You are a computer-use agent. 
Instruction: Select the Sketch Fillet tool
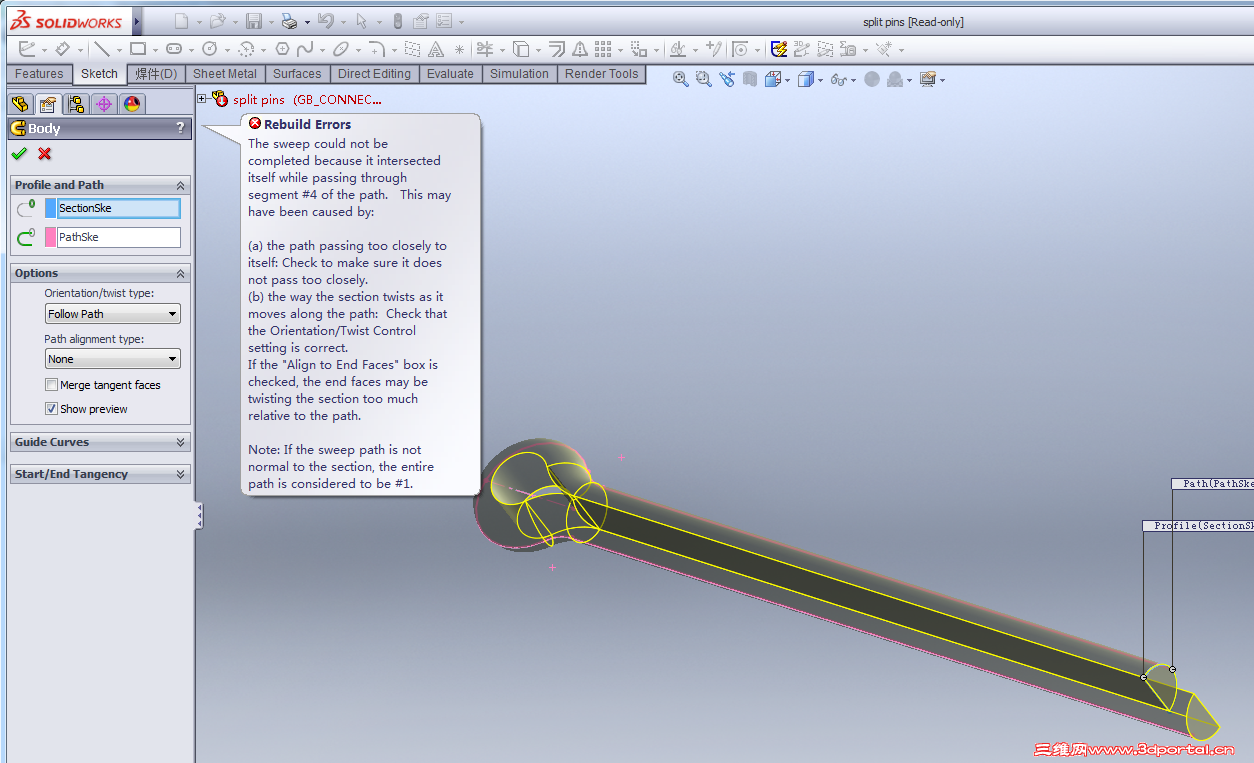pyautogui.click(x=376, y=49)
